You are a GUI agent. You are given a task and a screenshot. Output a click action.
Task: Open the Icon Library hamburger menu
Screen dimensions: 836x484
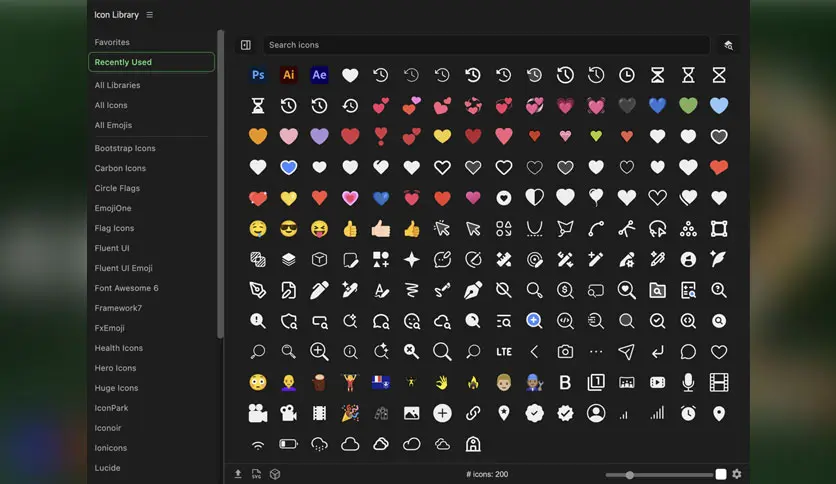point(150,15)
